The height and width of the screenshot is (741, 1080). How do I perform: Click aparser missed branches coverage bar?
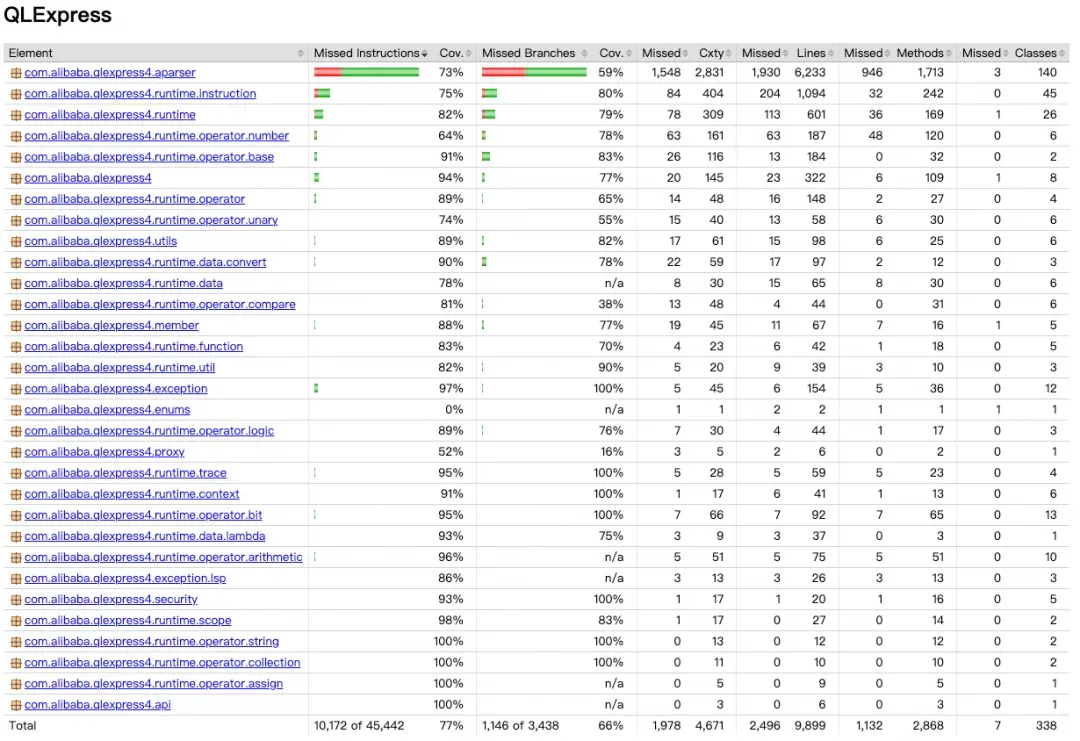click(x=534, y=72)
